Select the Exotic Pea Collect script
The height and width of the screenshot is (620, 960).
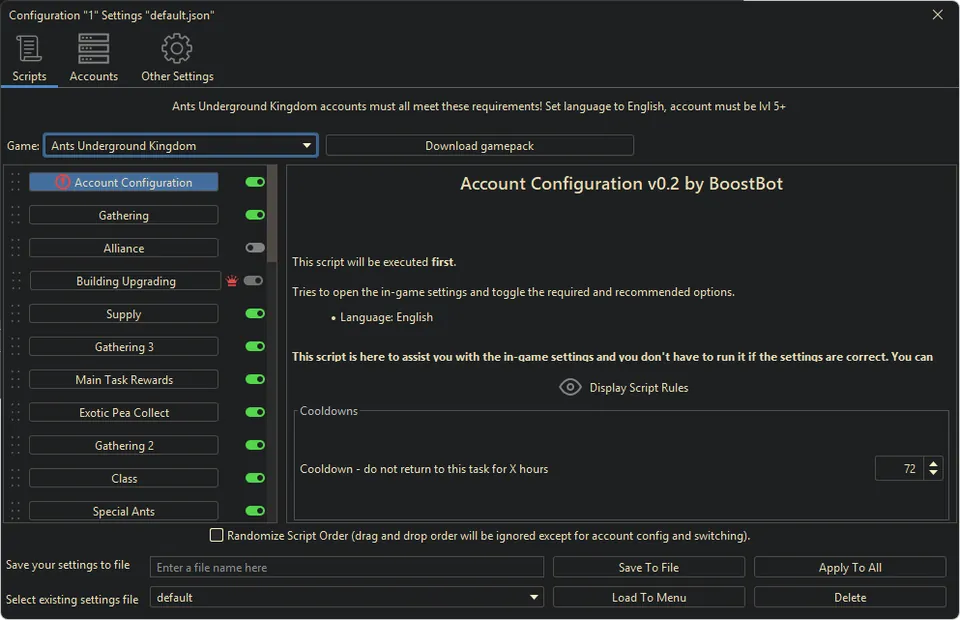(x=124, y=413)
